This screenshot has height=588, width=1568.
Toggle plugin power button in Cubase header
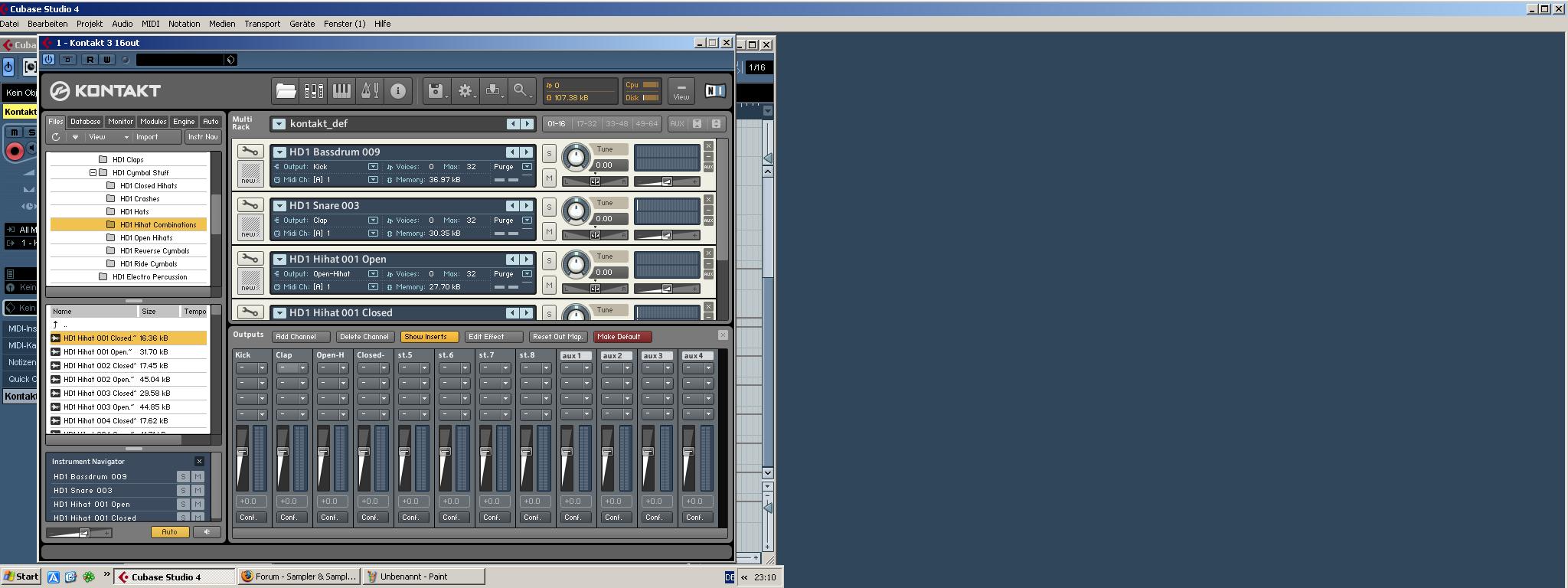49,60
